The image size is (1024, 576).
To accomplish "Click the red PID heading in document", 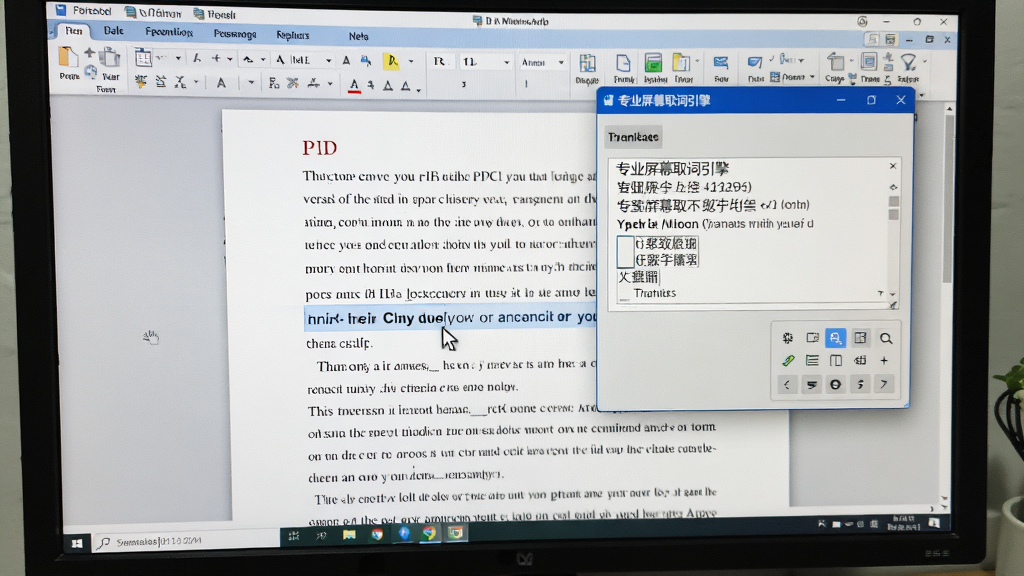I will 319,148.
